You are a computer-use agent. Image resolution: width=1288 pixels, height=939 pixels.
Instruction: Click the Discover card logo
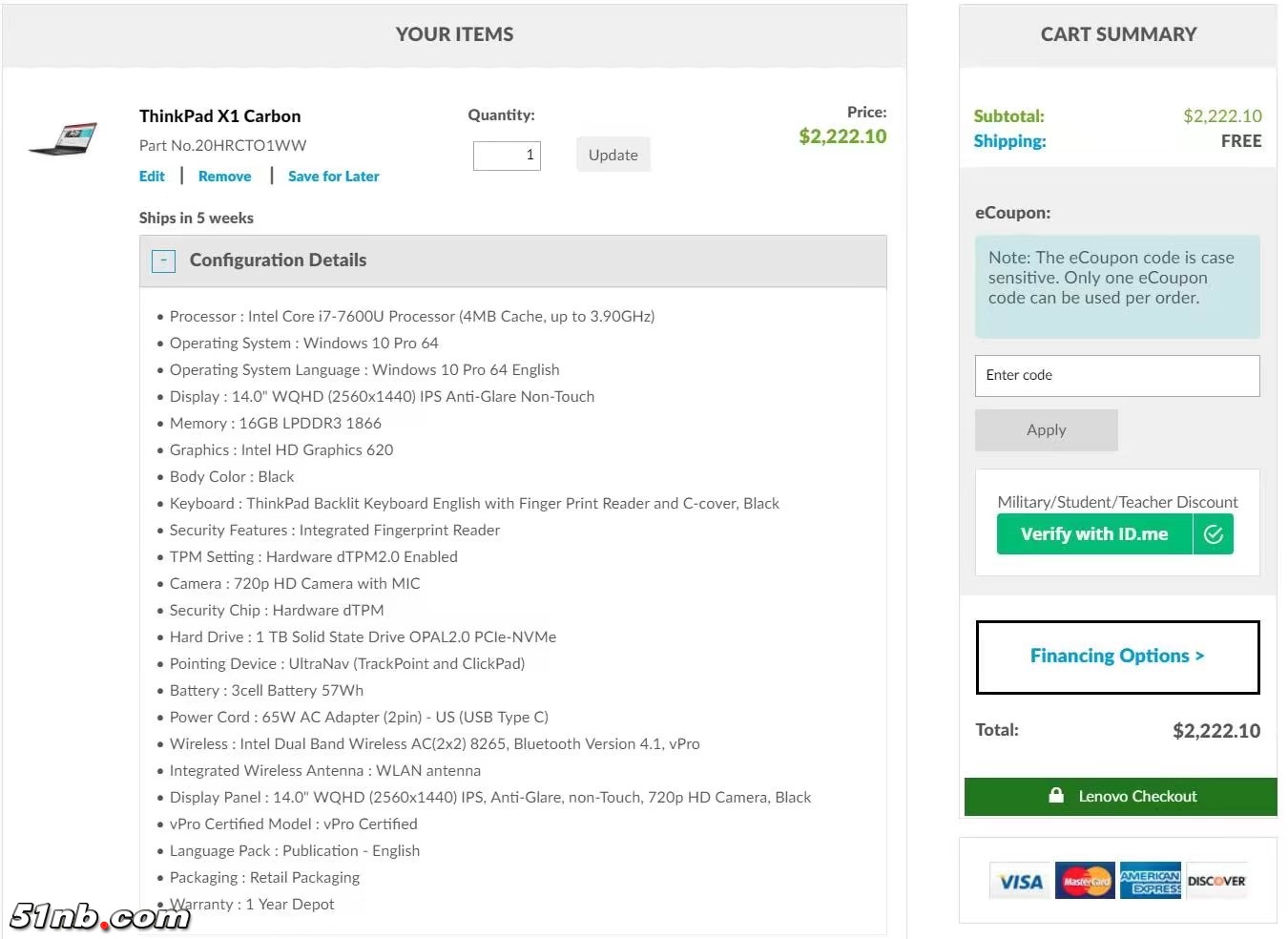pos(1215,882)
